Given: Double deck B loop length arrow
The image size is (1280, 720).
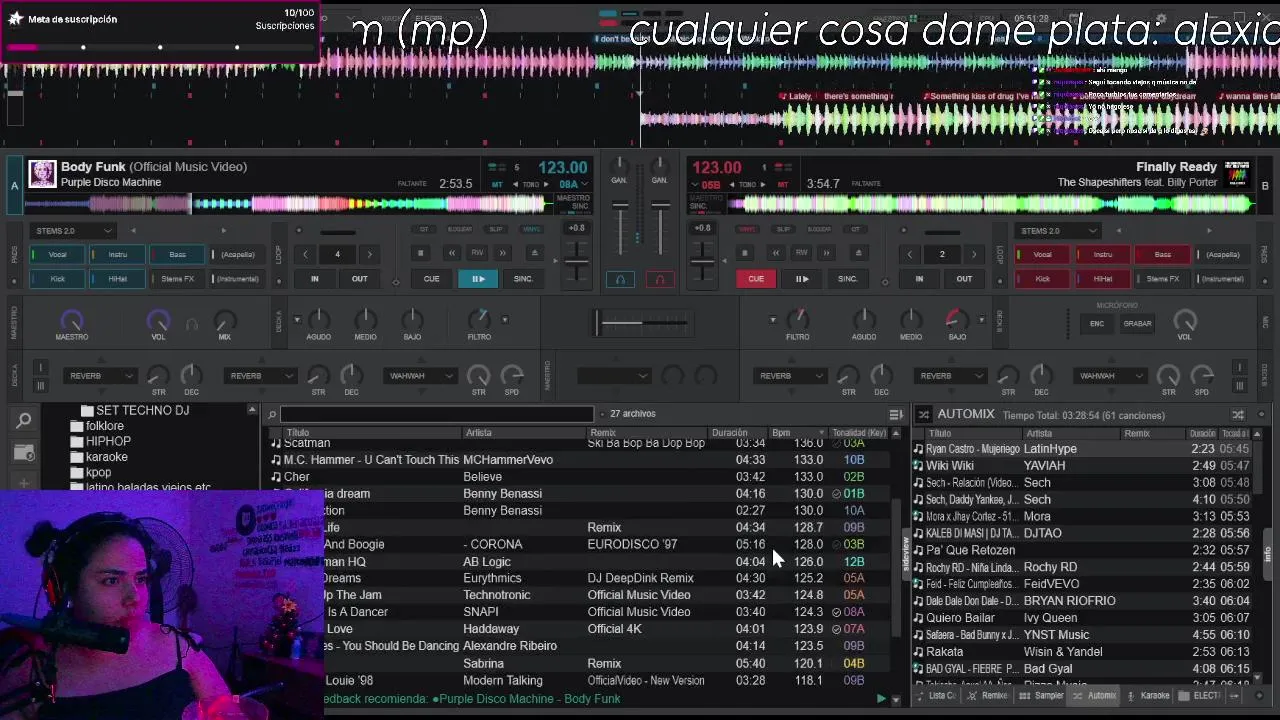Looking at the screenshot, I should pyautogui.click(x=973, y=254).
